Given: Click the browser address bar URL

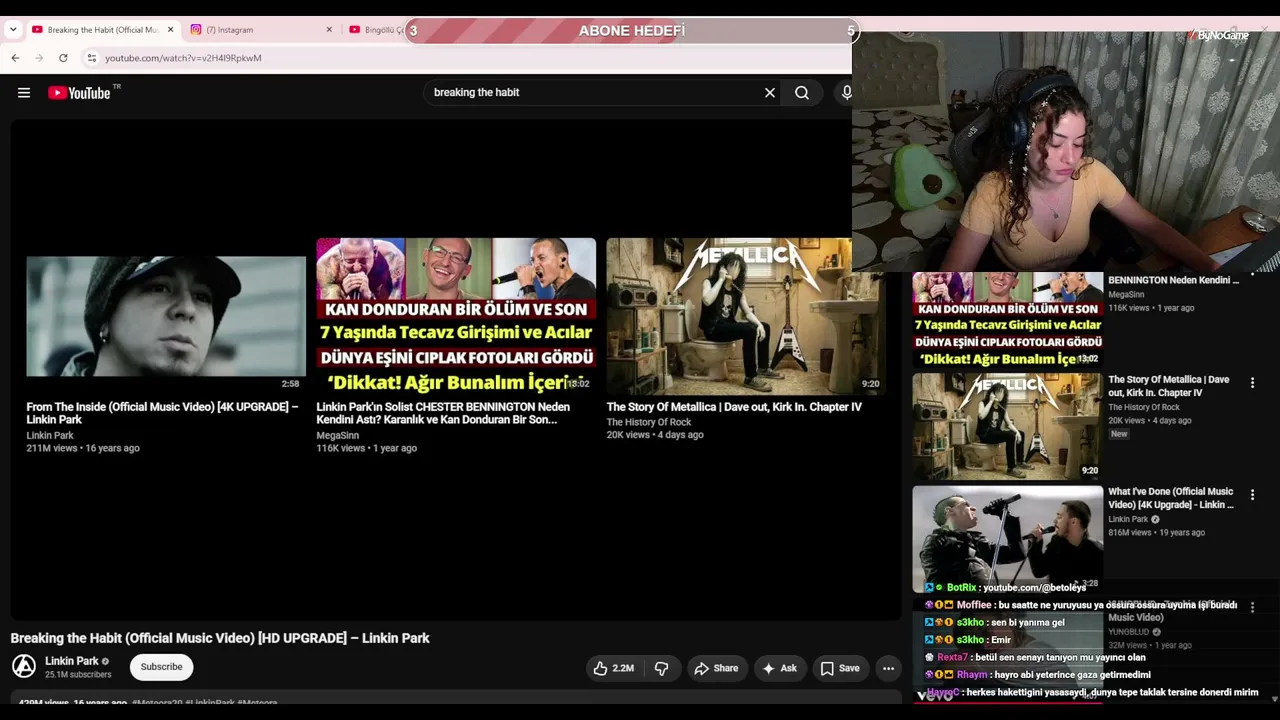Looking at the screenshot, I should point(183,58).
